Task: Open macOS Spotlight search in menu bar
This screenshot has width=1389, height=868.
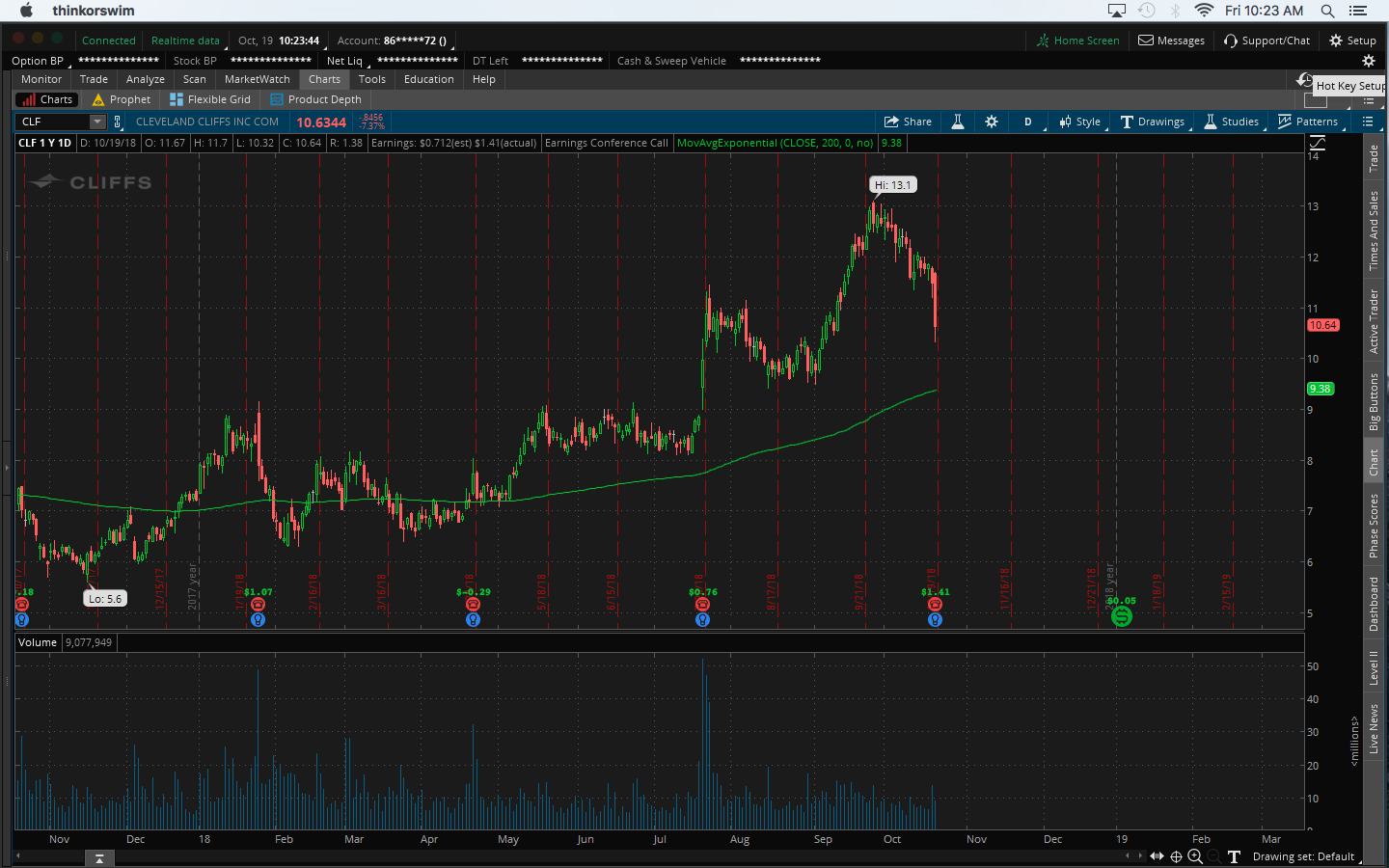Action: point(1327,11)
